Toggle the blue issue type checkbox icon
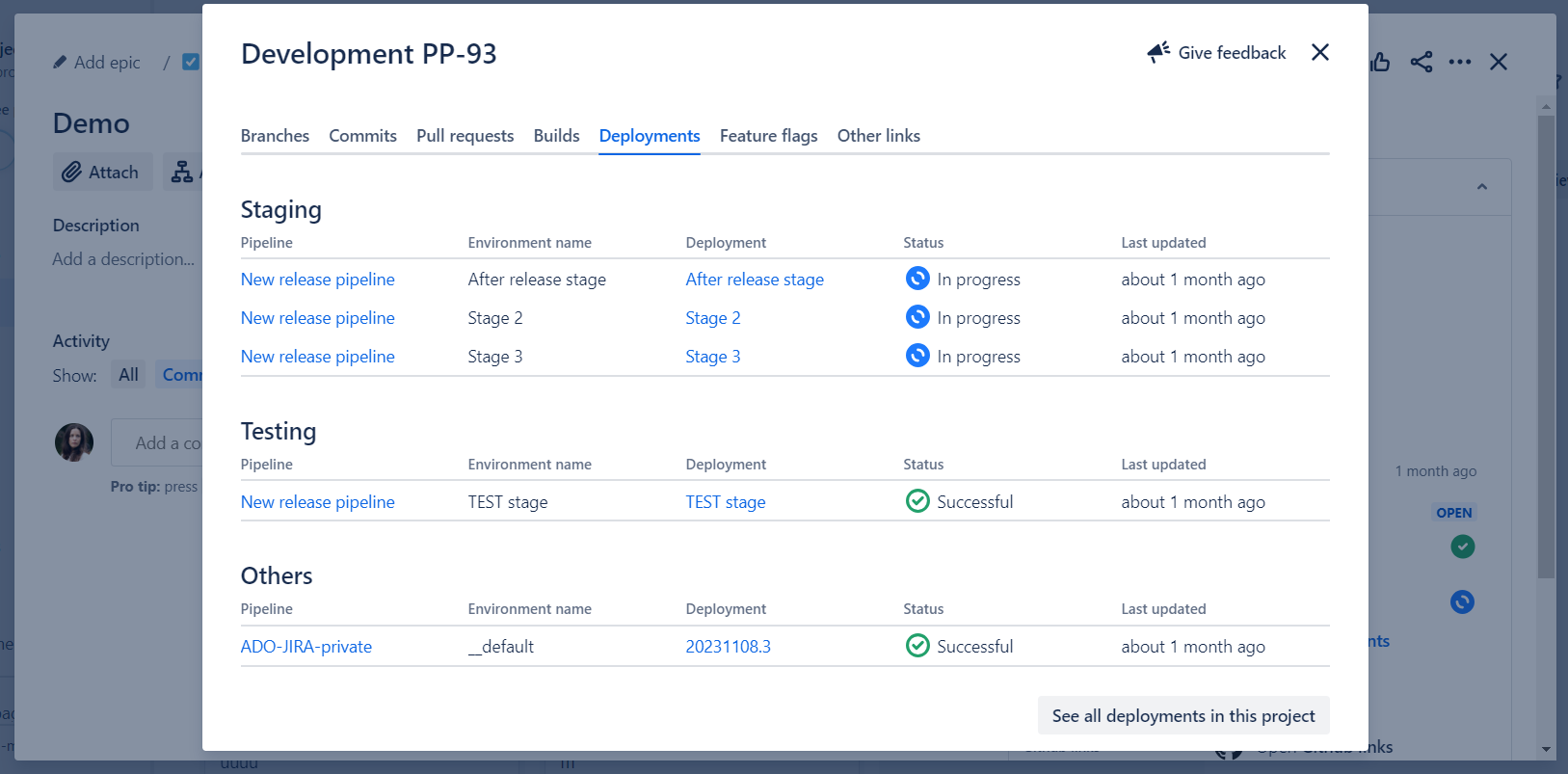The height and width of the screenshot is (774, 1568). 191,62
